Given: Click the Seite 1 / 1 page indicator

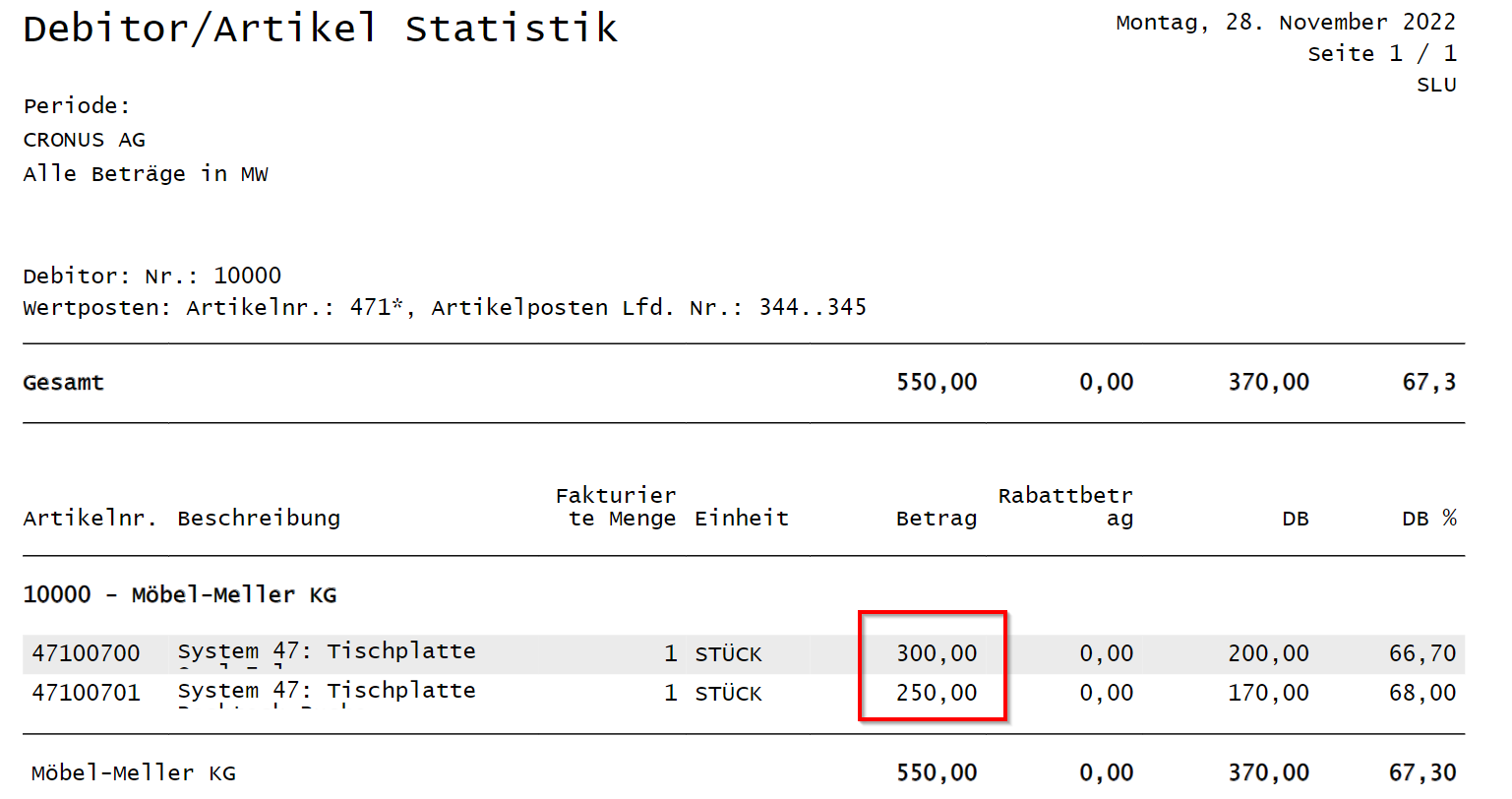Looking at the screenshot, I should pos(1381,54).
